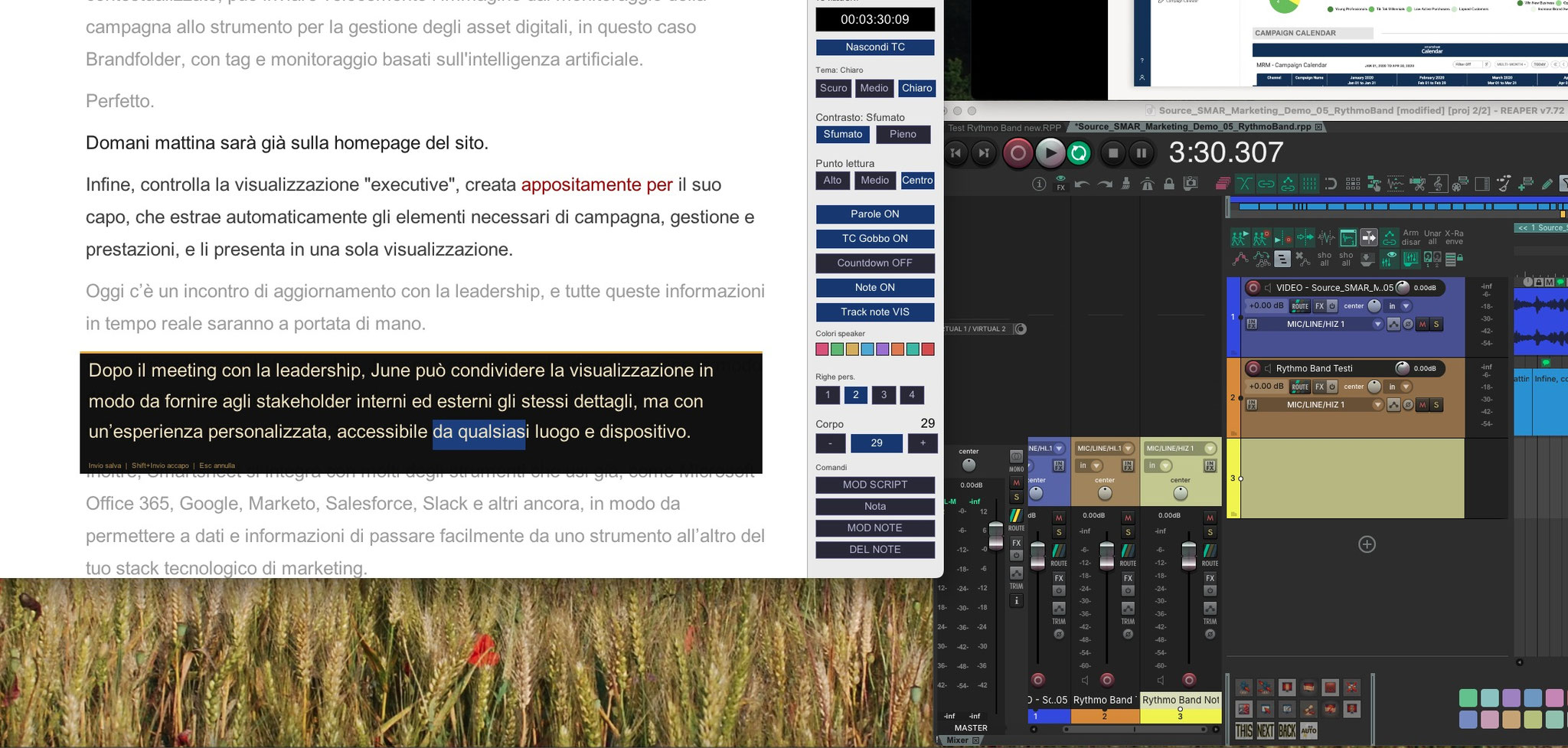The image size is (1568, 748).
Task: Toggle the metronome icon in toolbar
Action: [1147, 184]
